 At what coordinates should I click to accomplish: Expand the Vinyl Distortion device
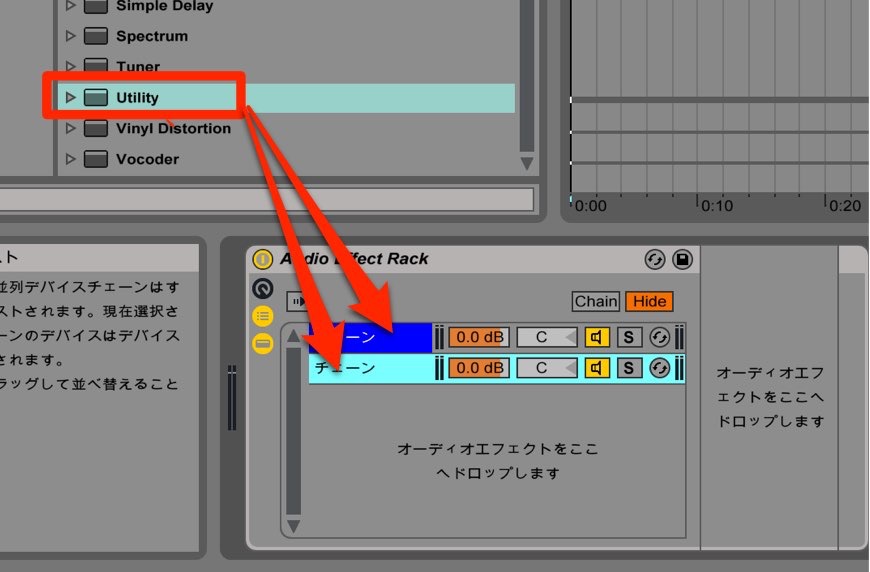point(70,128)
